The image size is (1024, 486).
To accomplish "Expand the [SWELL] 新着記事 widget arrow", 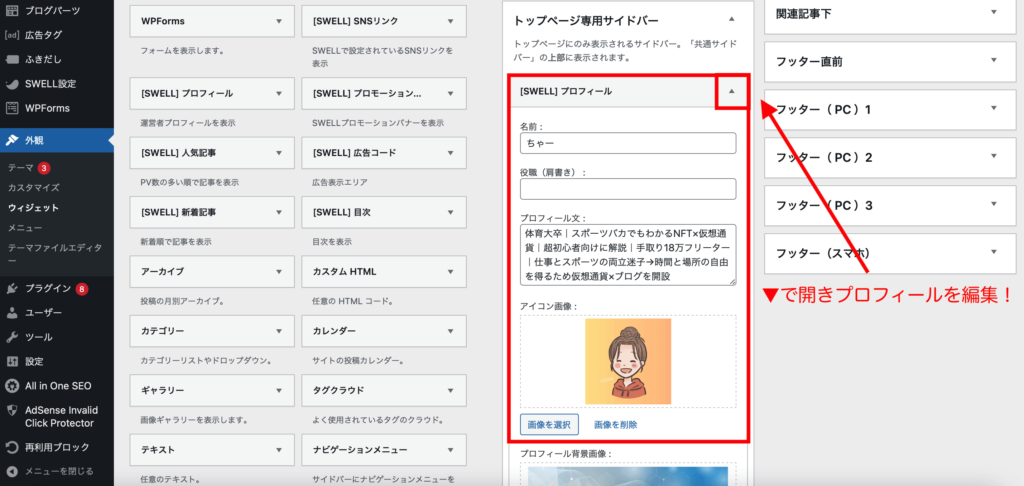I will click(279, 212).
